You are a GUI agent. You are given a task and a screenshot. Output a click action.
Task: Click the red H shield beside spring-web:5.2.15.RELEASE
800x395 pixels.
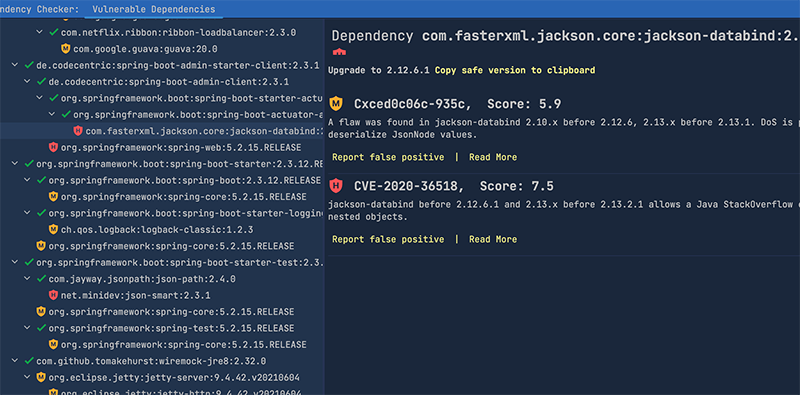(x=53, y=147)
